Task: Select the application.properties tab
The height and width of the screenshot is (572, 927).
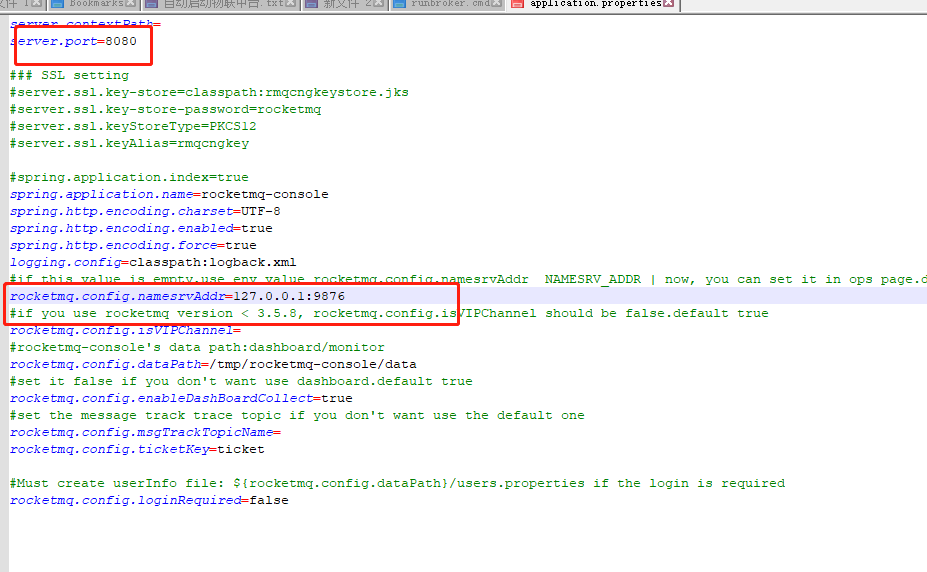Action: (x=595, y=4)
